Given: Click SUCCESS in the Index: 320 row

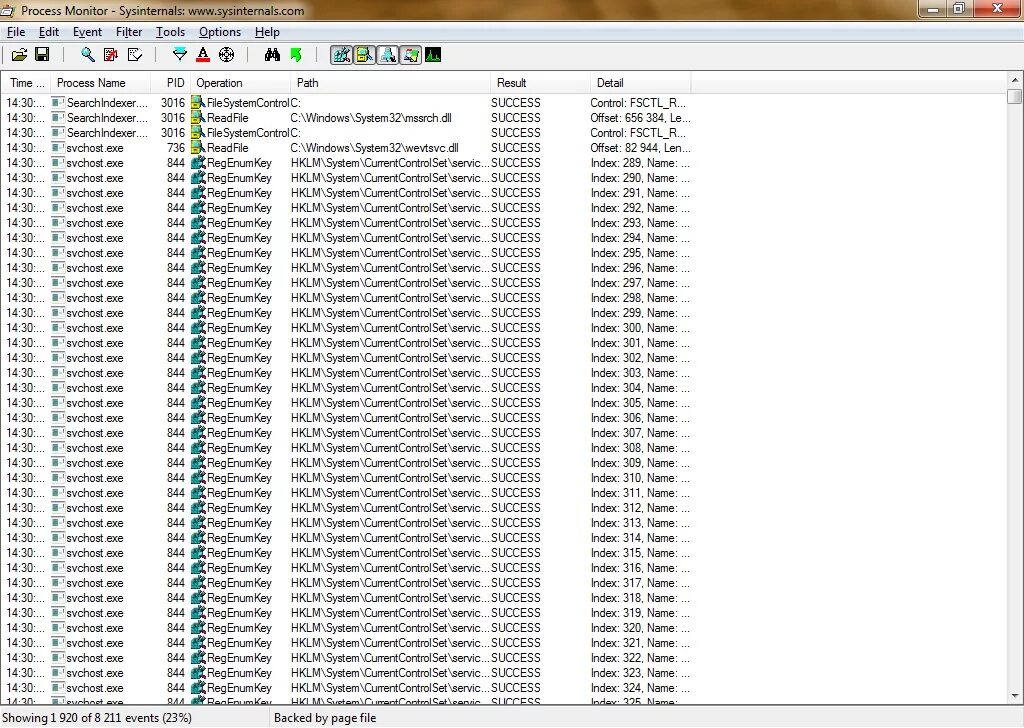Looking at the screenshot, I should coord(516,629).
